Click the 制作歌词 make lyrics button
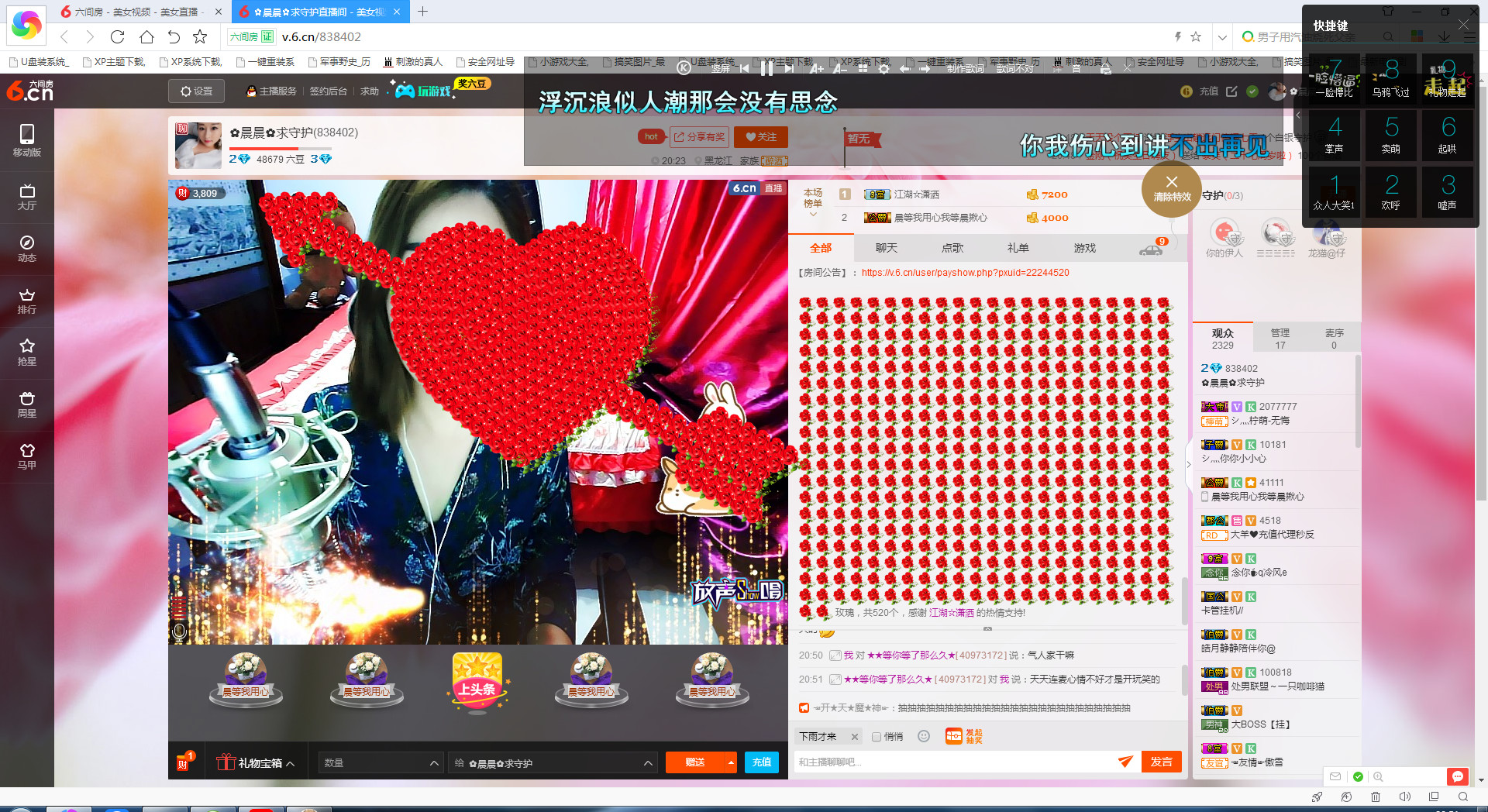1488x812 pixels. point(965,68)
